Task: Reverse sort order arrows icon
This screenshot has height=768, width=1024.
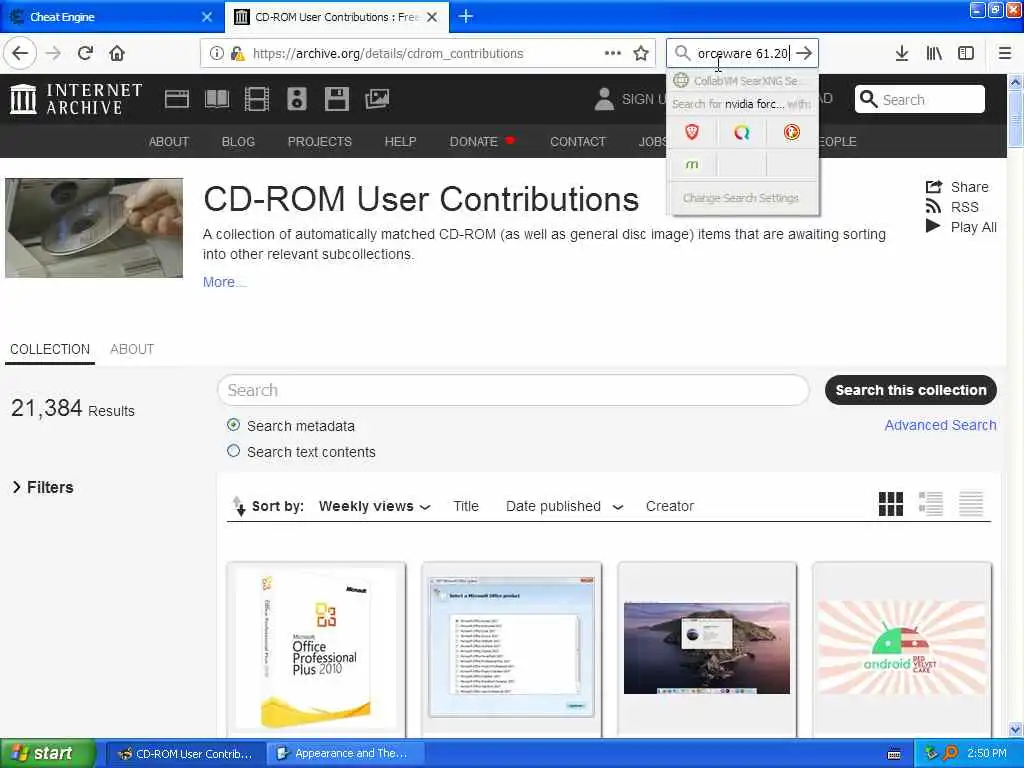Action: coord(239,506)
